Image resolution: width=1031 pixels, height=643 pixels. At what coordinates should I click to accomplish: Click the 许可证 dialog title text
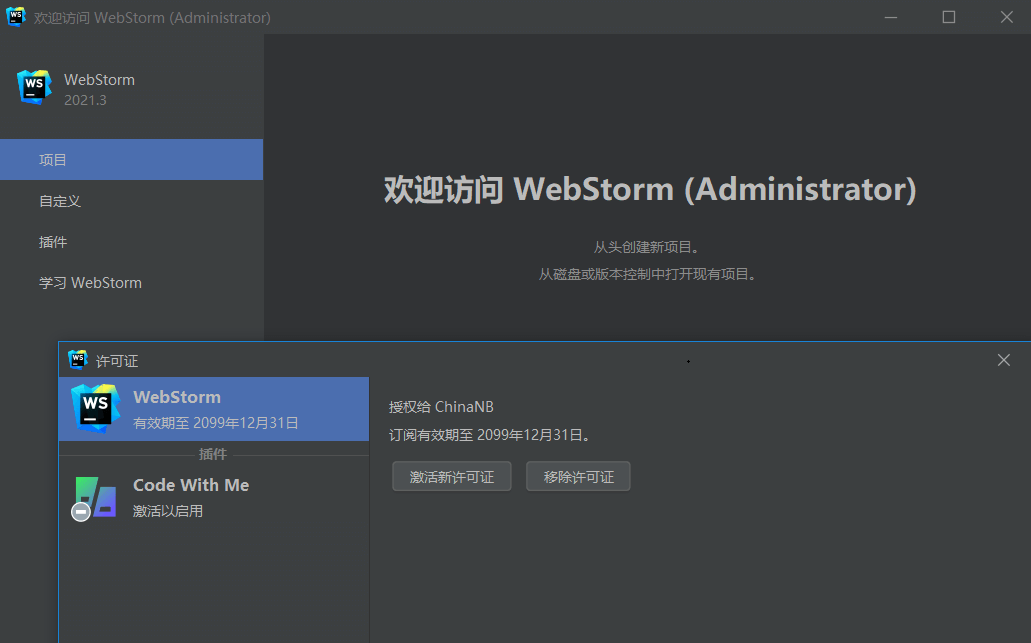pyautogui.click(x=117, y=361)
